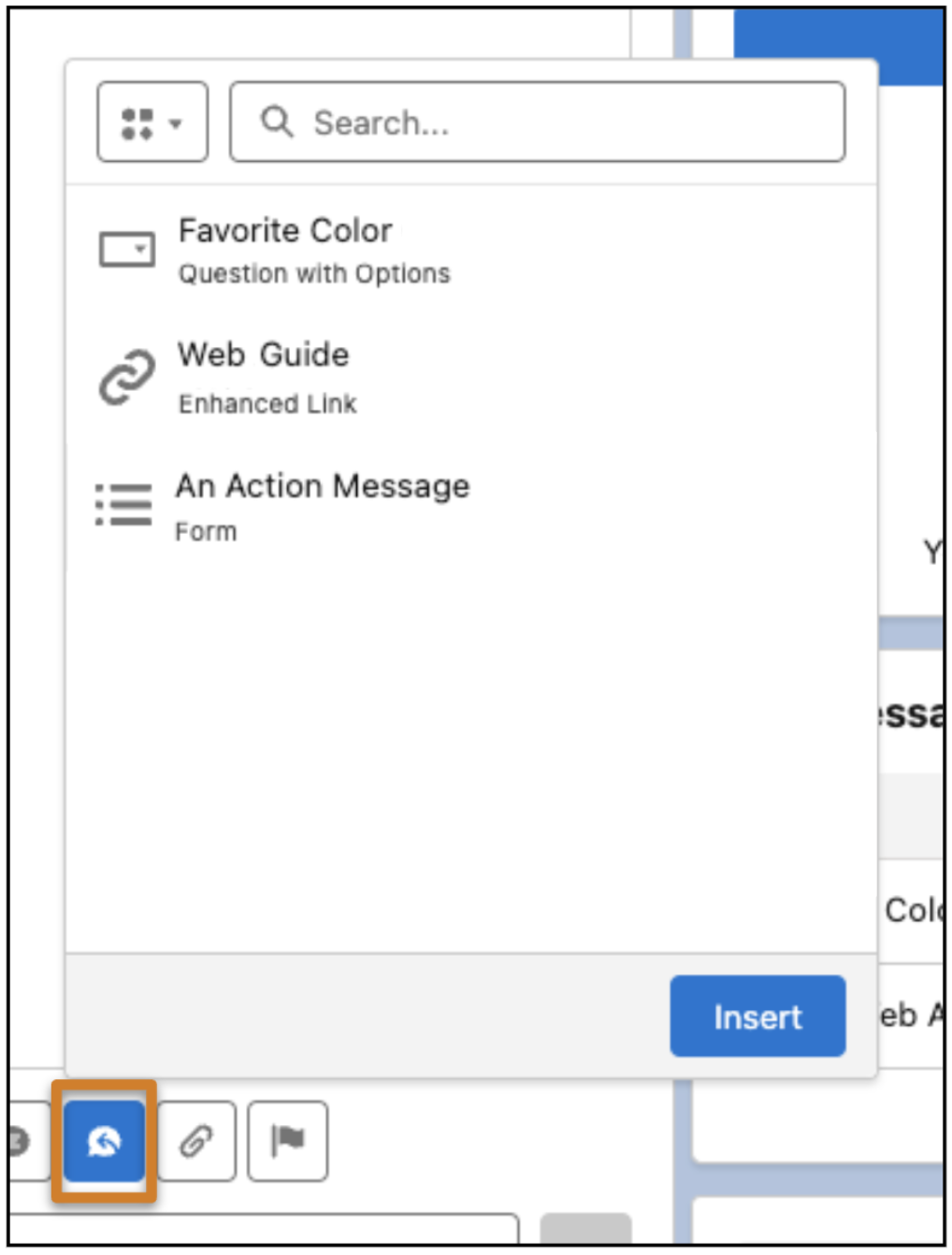The height and width of the screenshot is (1255, 952).
Task: Click the messaging components picker icon
Action: tap(105, 1139)
